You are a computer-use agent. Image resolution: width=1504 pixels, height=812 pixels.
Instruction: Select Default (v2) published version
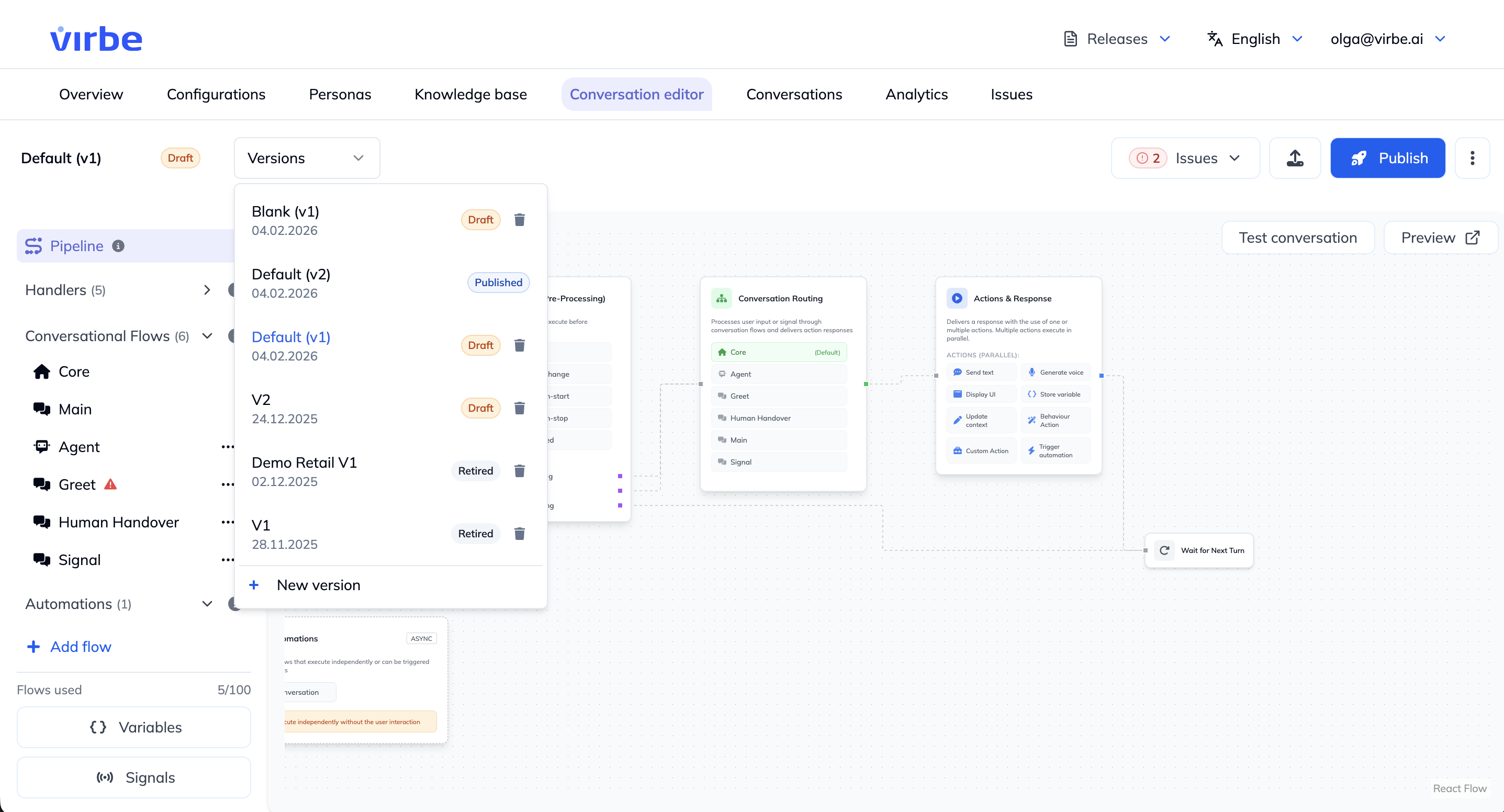click(390, 283)
